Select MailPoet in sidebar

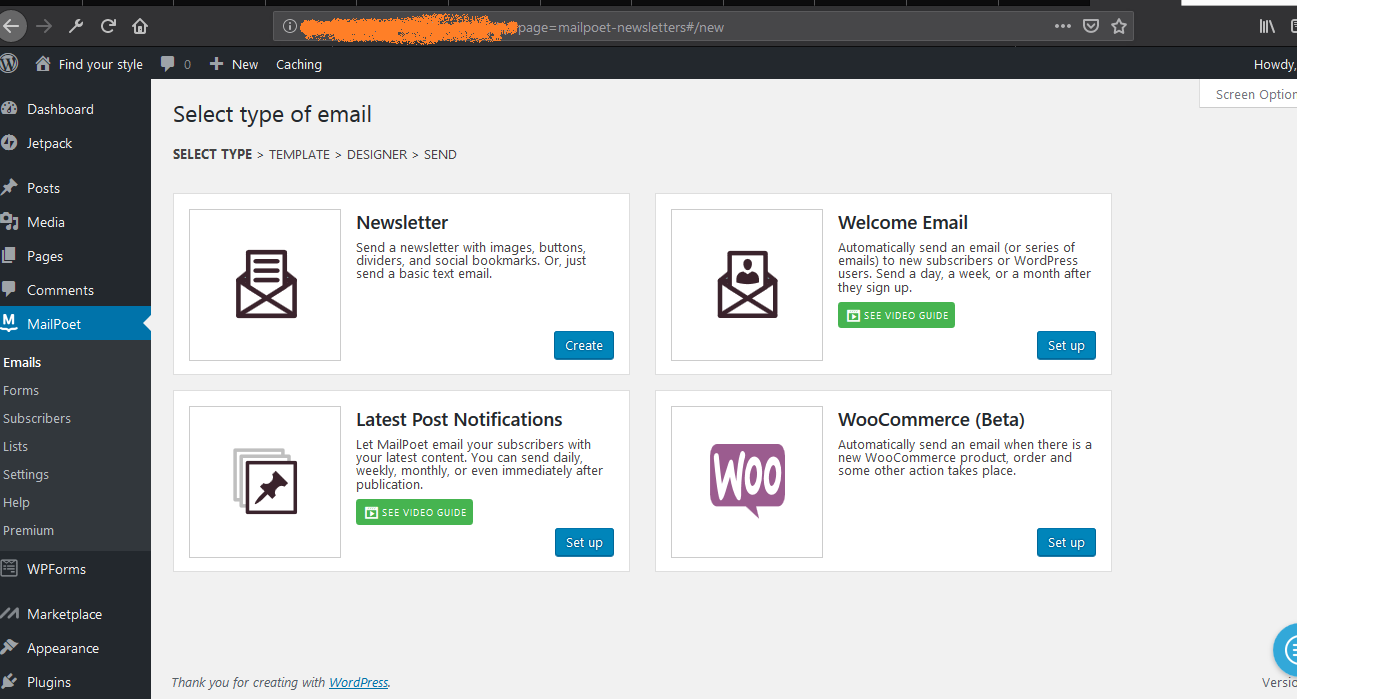pos(75,323)
